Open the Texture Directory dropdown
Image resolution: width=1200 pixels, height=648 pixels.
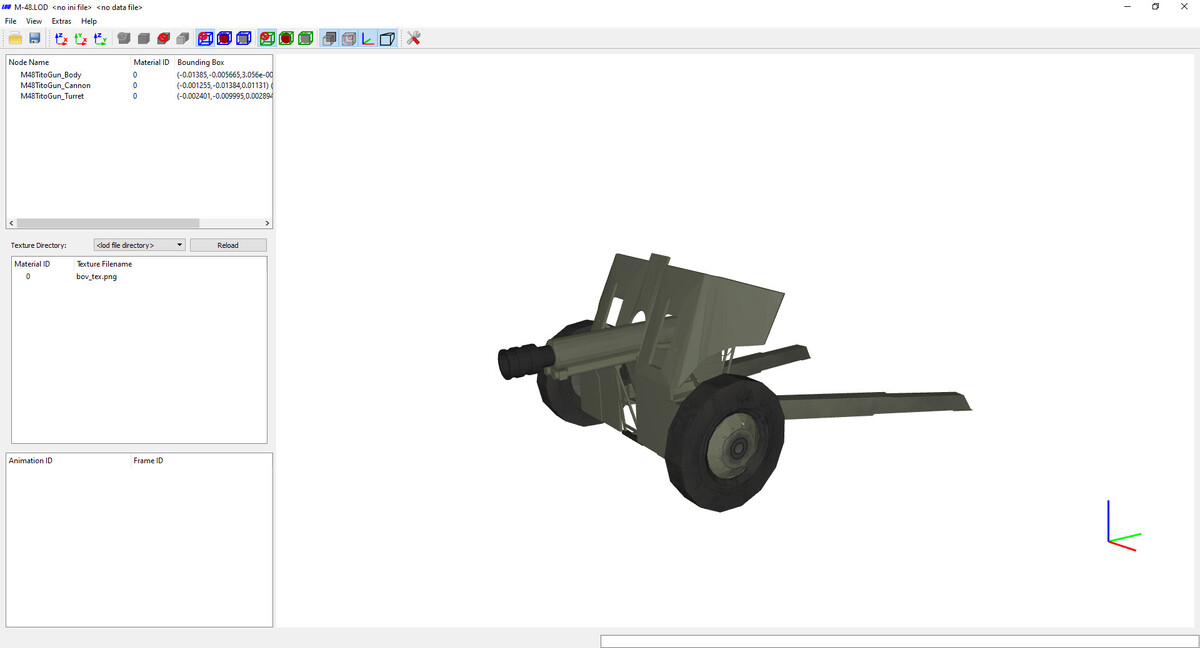tap(139, 245)
